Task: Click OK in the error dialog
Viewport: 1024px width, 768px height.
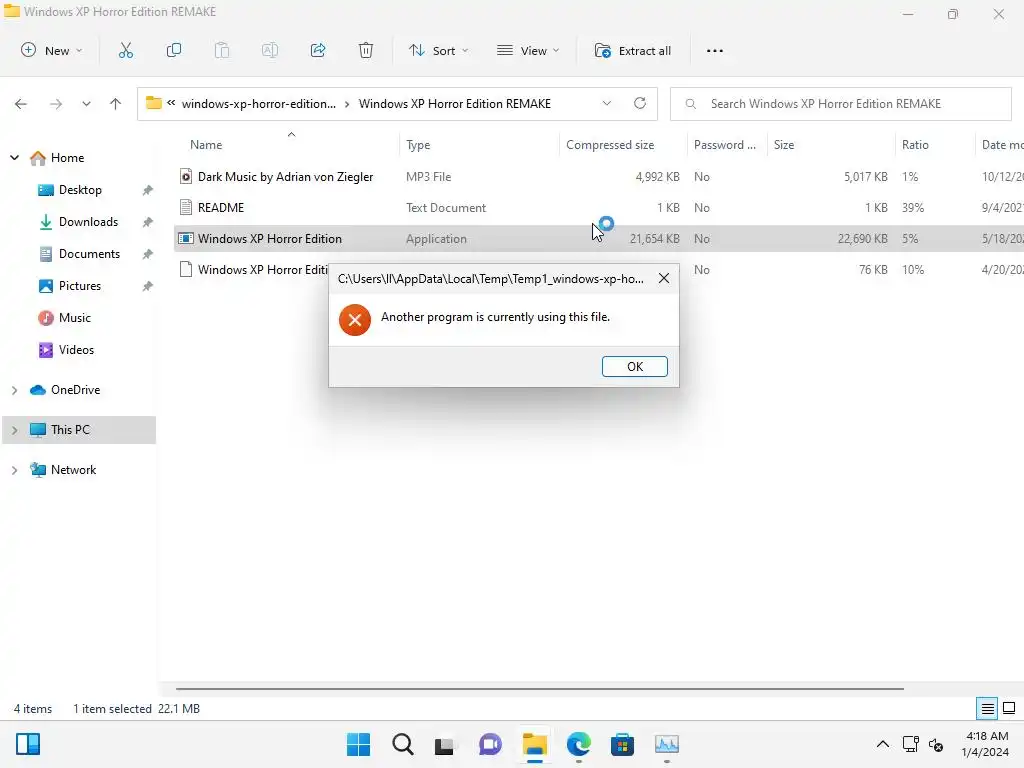Action: pos(635,366)
